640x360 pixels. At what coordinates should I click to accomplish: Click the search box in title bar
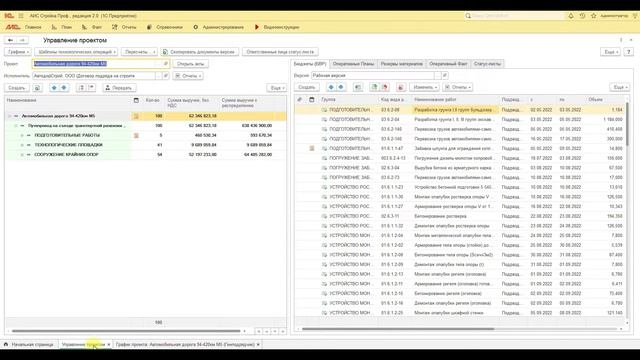[514, 16]
